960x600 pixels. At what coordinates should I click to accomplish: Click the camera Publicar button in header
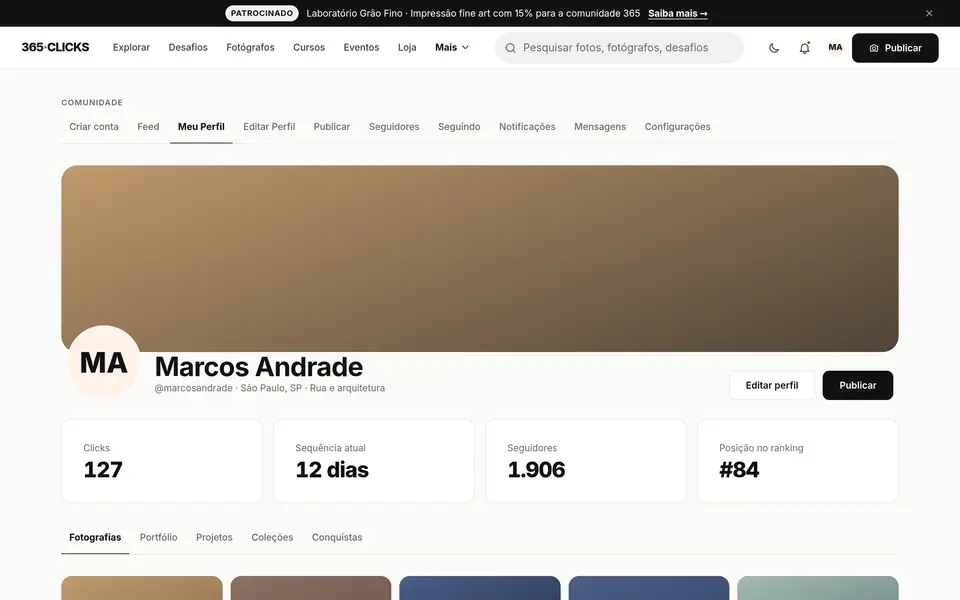coord(895,48)
